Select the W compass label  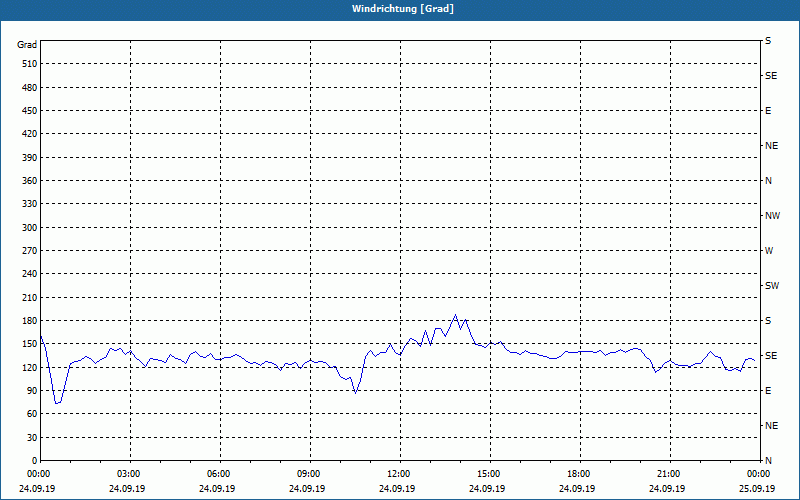coord(769,251)
